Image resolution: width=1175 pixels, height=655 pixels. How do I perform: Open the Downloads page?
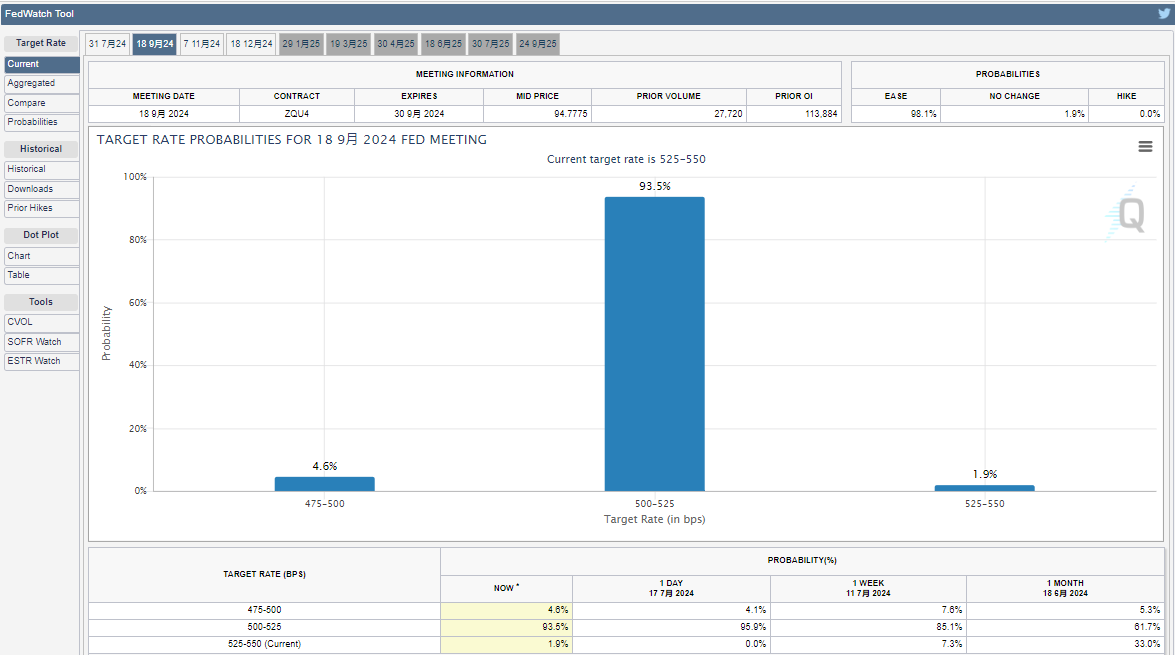point(41,189)
